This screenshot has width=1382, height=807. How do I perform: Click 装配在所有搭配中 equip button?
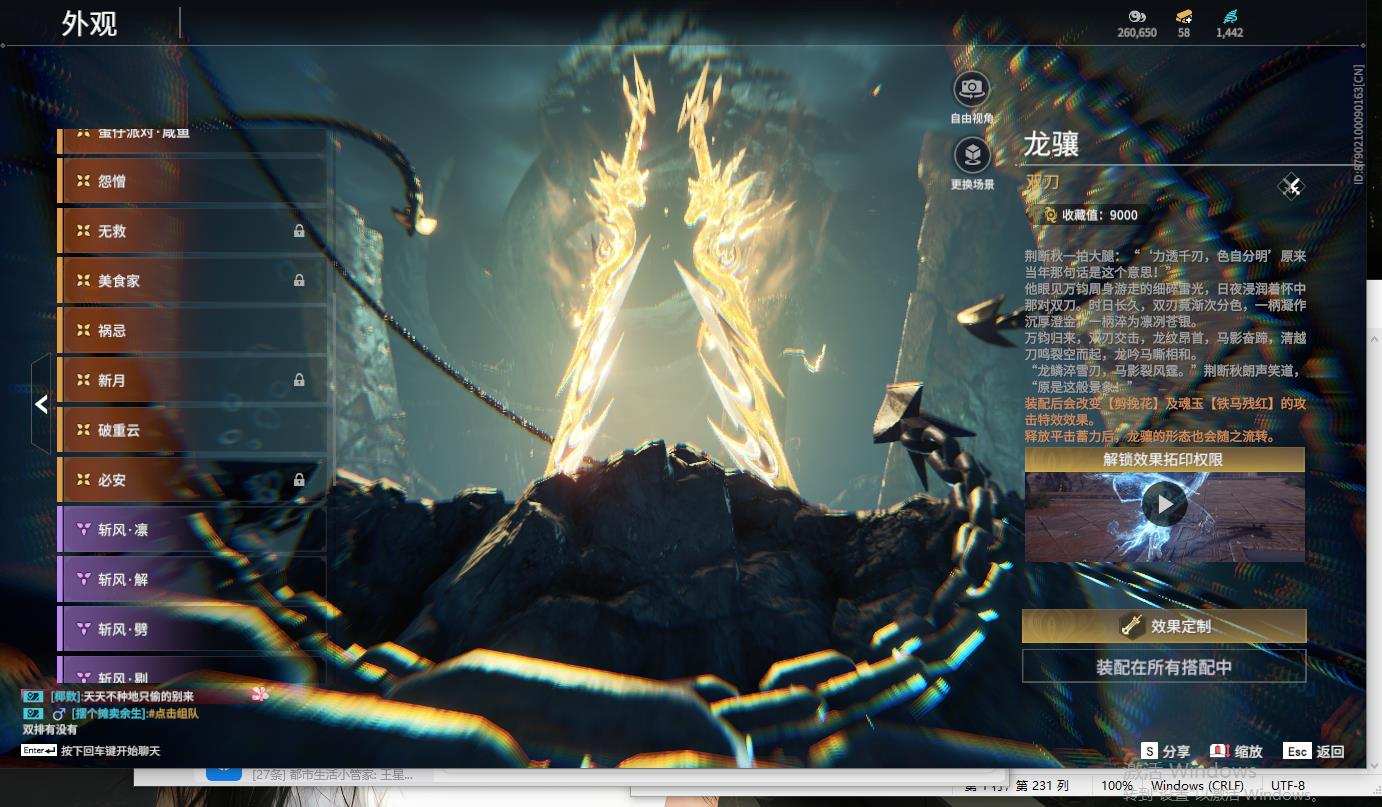coord(1164,666)
